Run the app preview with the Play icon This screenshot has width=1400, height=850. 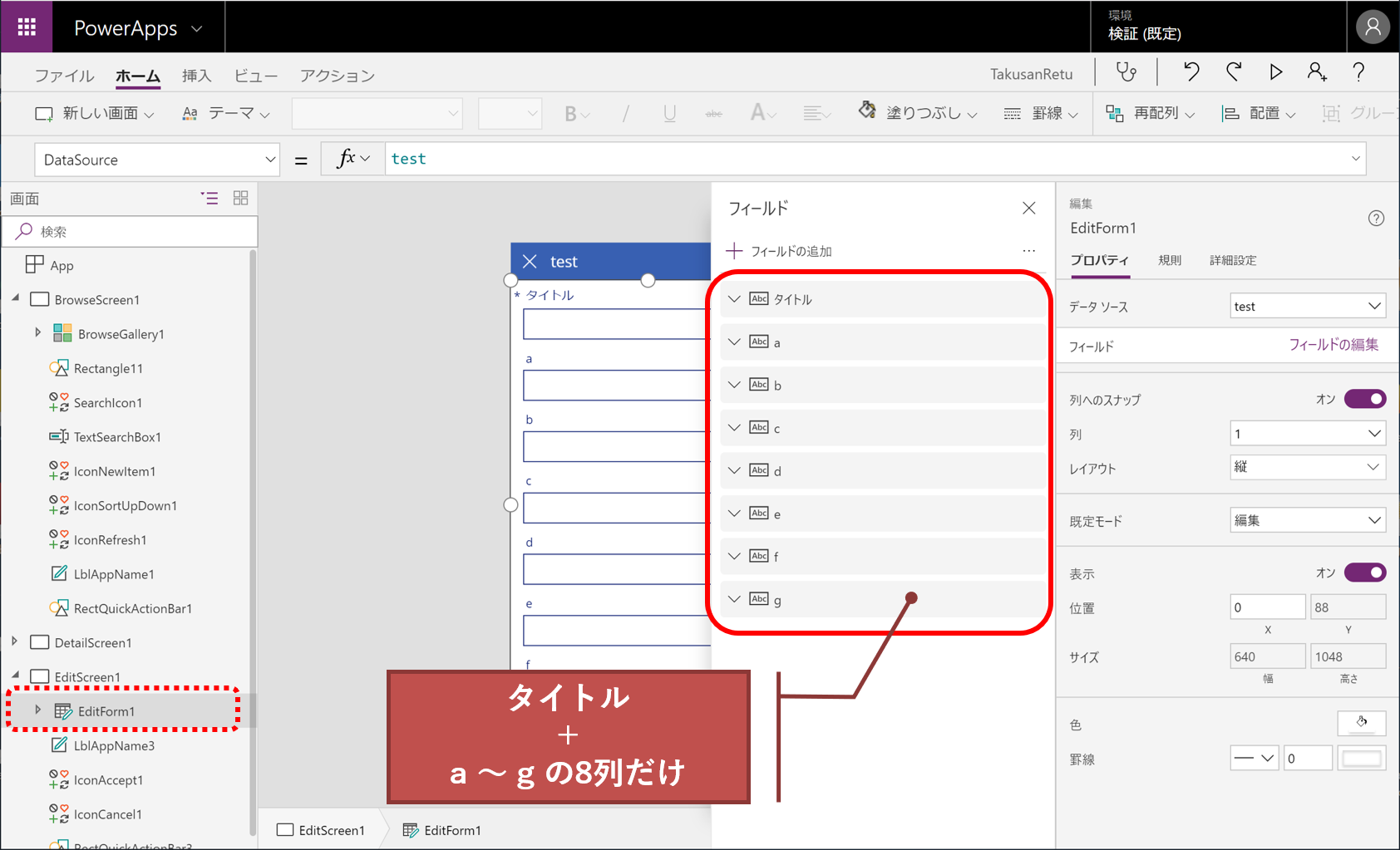coord(1276,72)
